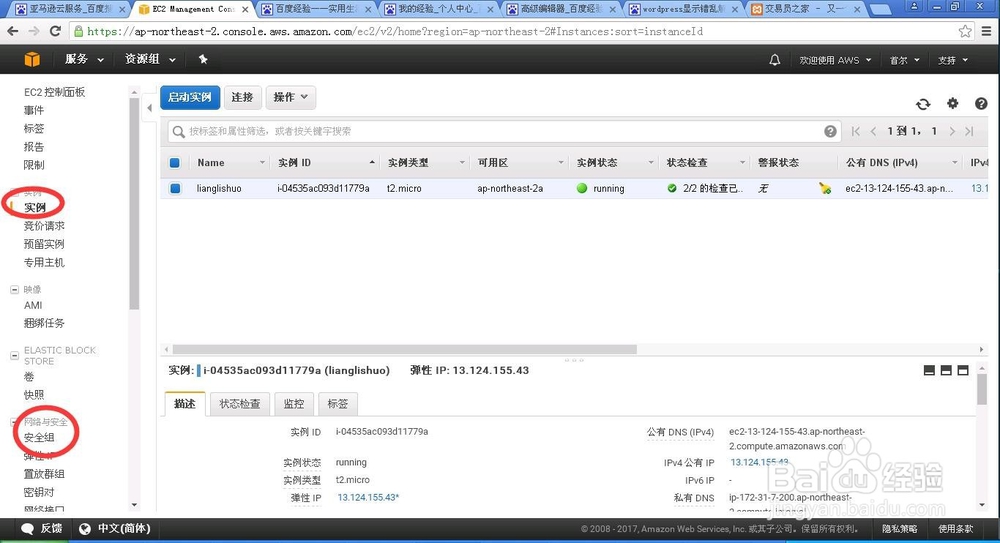Screen dimensions: 1000x543
Task: Switch to the 状态检查 tab
Action: [240, 404]
